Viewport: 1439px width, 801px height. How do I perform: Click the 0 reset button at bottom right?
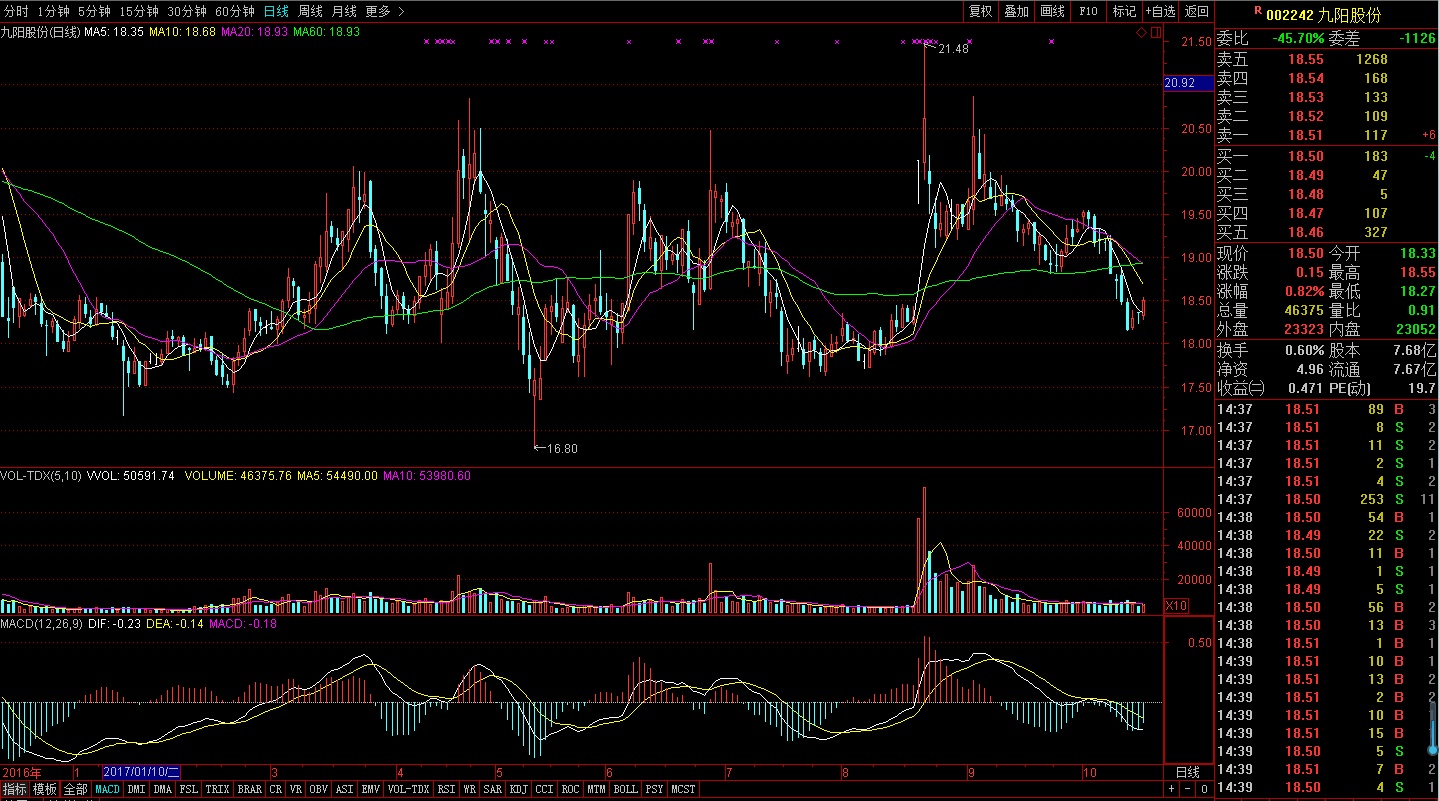pos(1204,789)
